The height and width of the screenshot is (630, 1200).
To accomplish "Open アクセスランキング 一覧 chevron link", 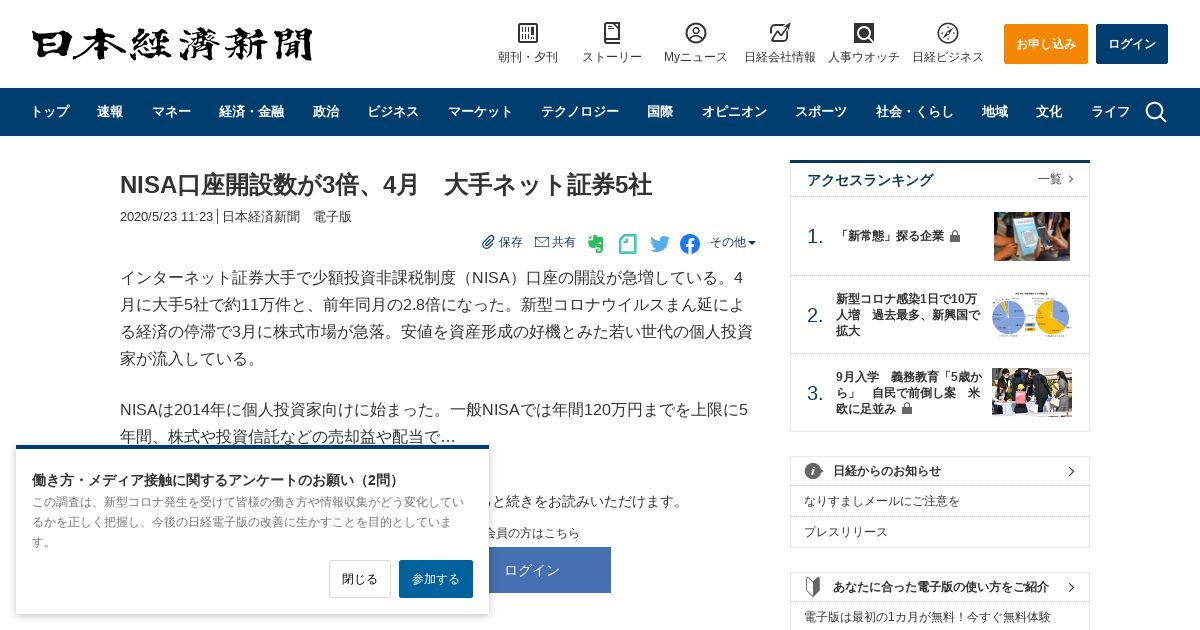I will [x=1056, y=179].
